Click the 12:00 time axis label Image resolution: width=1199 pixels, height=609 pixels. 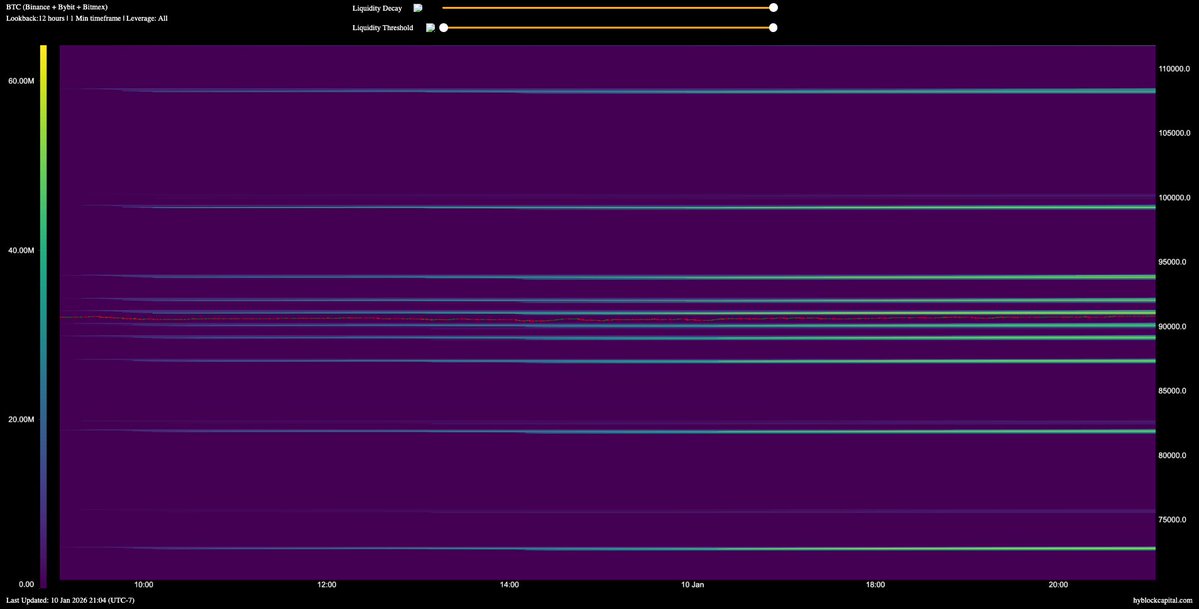click(326, 584)
